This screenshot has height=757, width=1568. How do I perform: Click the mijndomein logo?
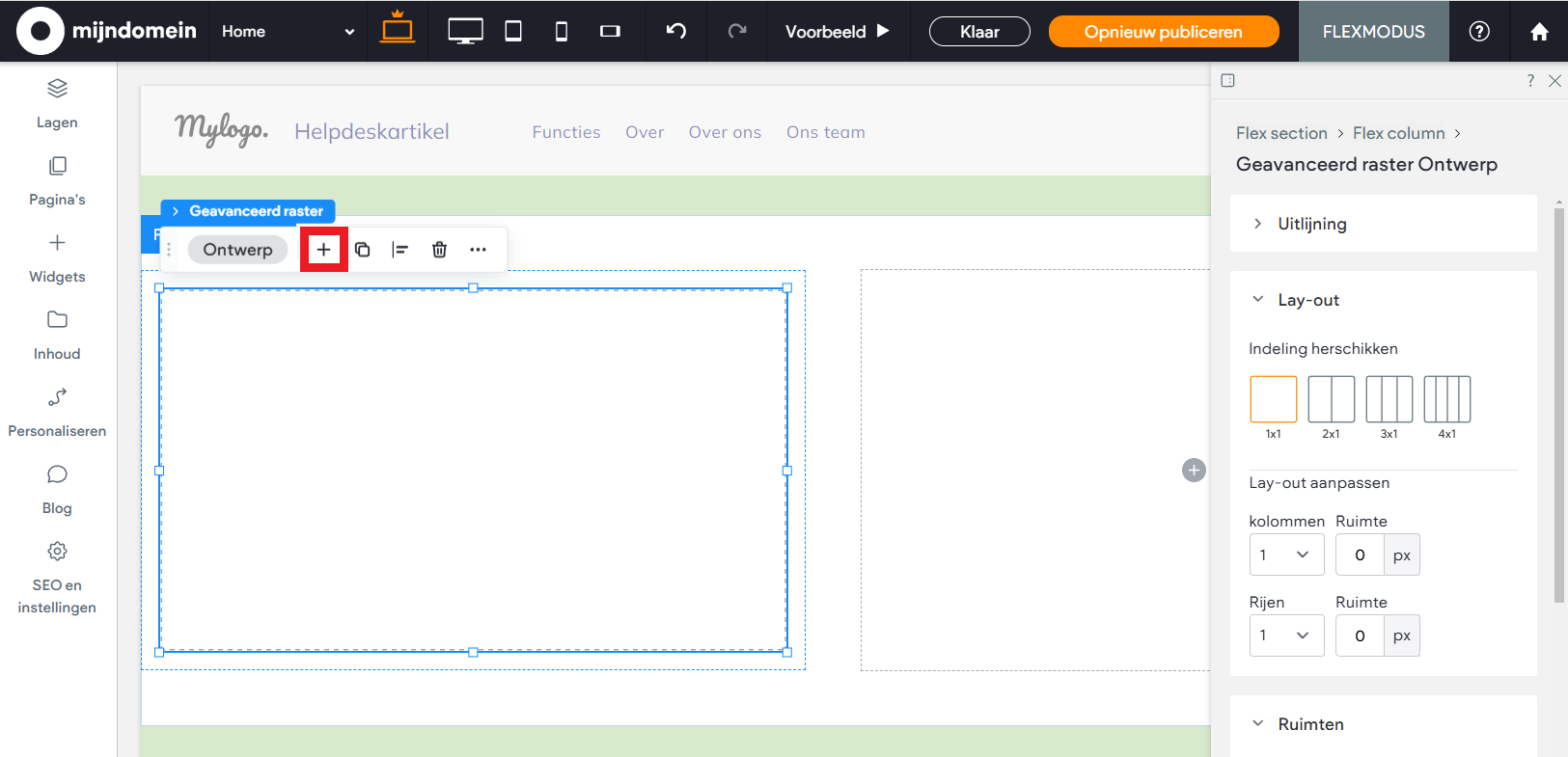pos(107,31)
